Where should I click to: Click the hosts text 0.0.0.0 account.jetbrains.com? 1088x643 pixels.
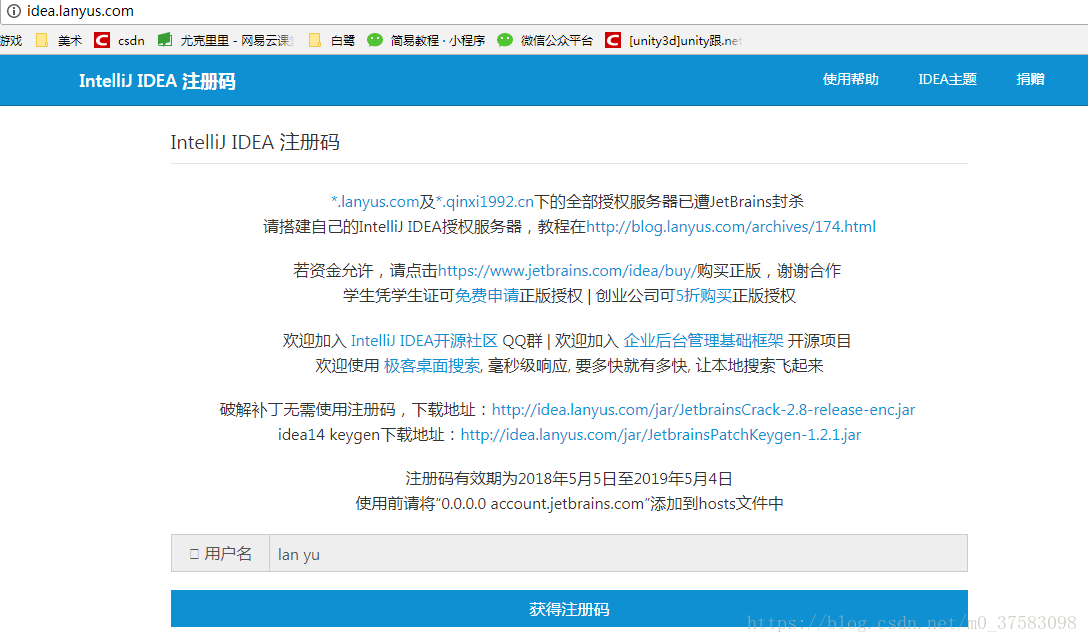click(x=543, y=504)
